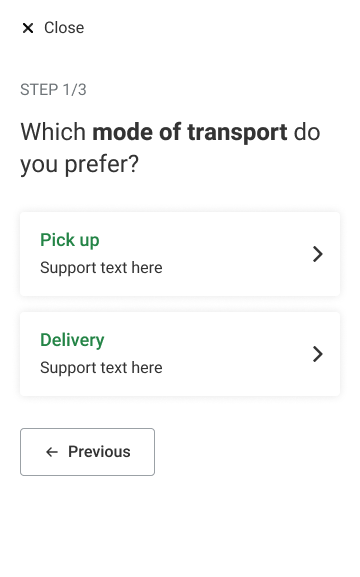Image resolution: width=360 pixels, height=577 pixels.
Task: Click the word STEP in step indicator
Action: (x=39, y=90)
